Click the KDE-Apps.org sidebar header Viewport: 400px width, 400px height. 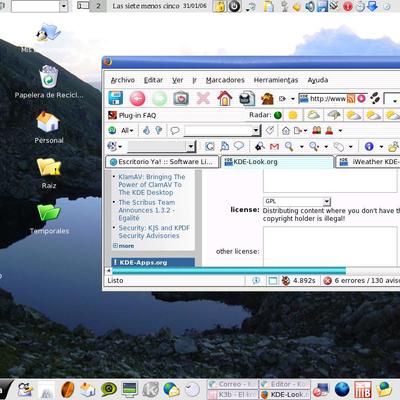tap(153, 262)
